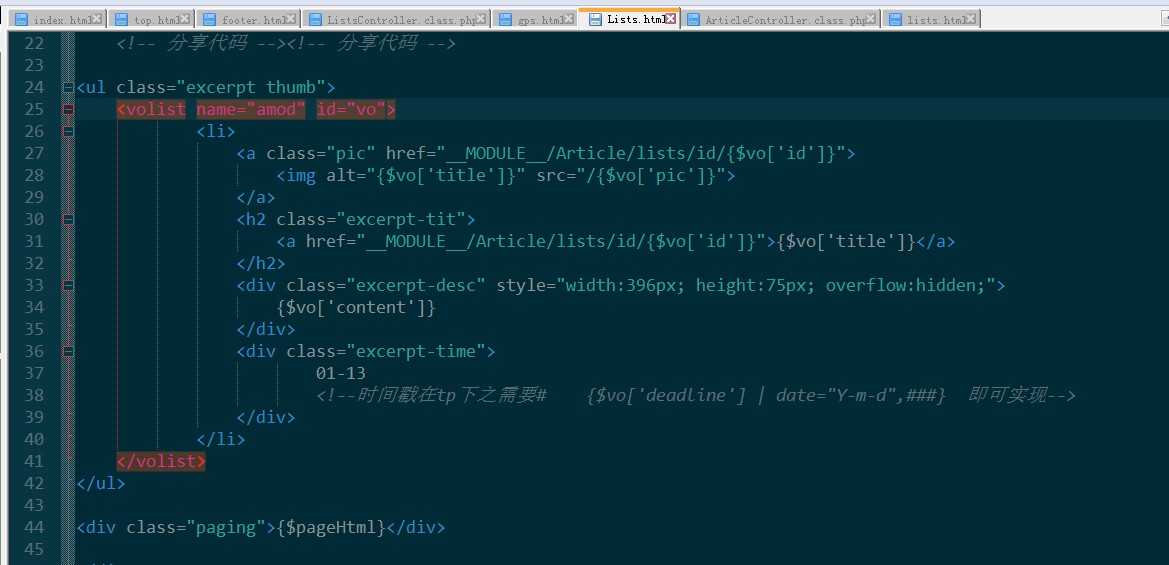Image resolution: width=1169 pixels, height=565 pixels.
Task: Close the footer.html tab
Action: pyautogui.click(x=290, y=19)
